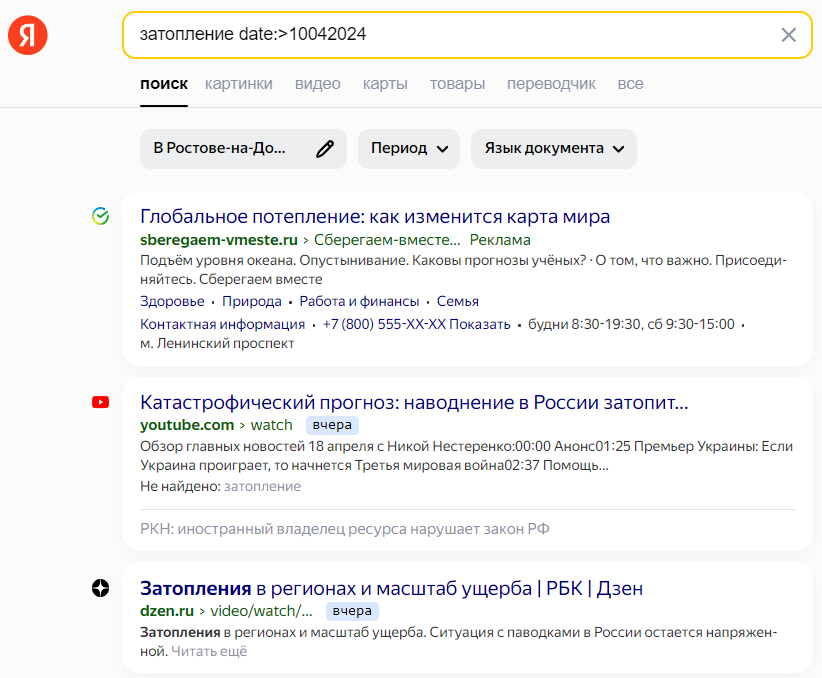
Task: Click the YouTube favicon icon
Action: coord(101,402)
